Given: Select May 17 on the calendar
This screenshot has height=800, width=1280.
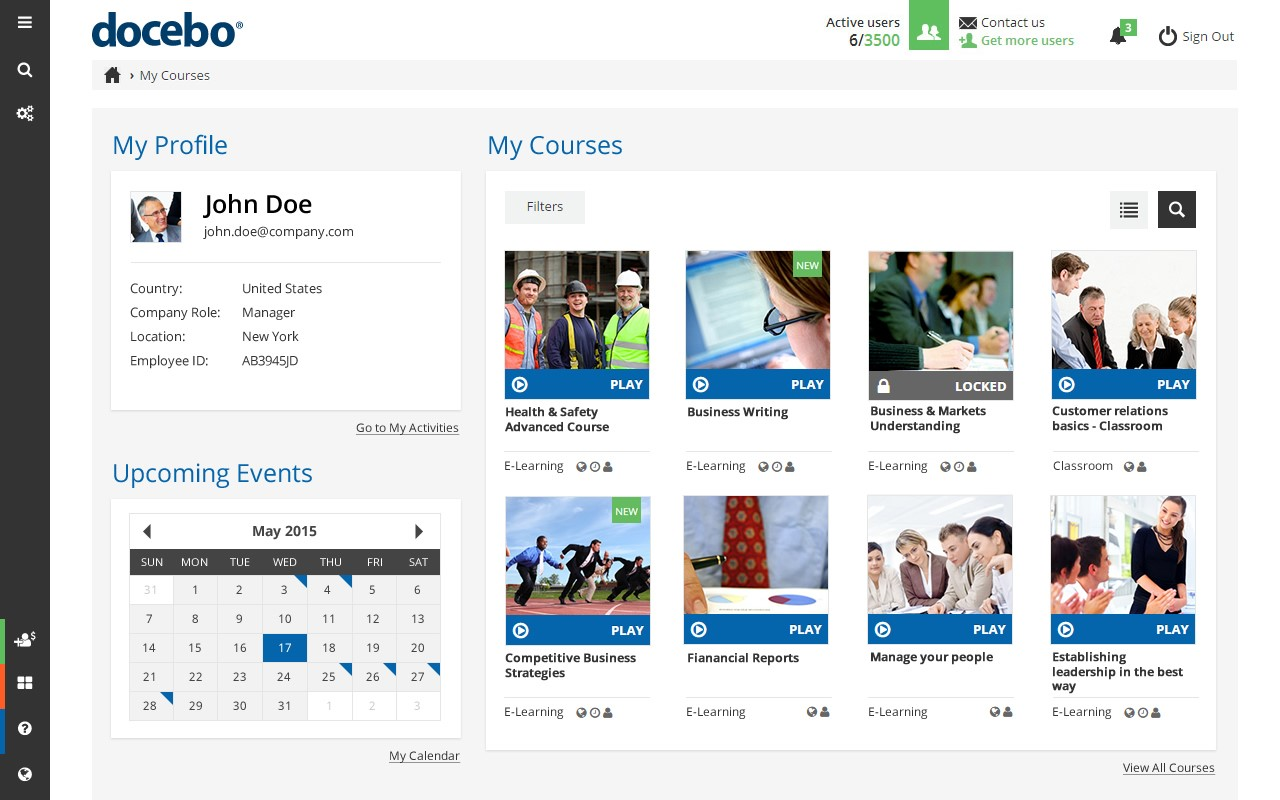Looking at the screenshot, I should (x=284, y=647).
